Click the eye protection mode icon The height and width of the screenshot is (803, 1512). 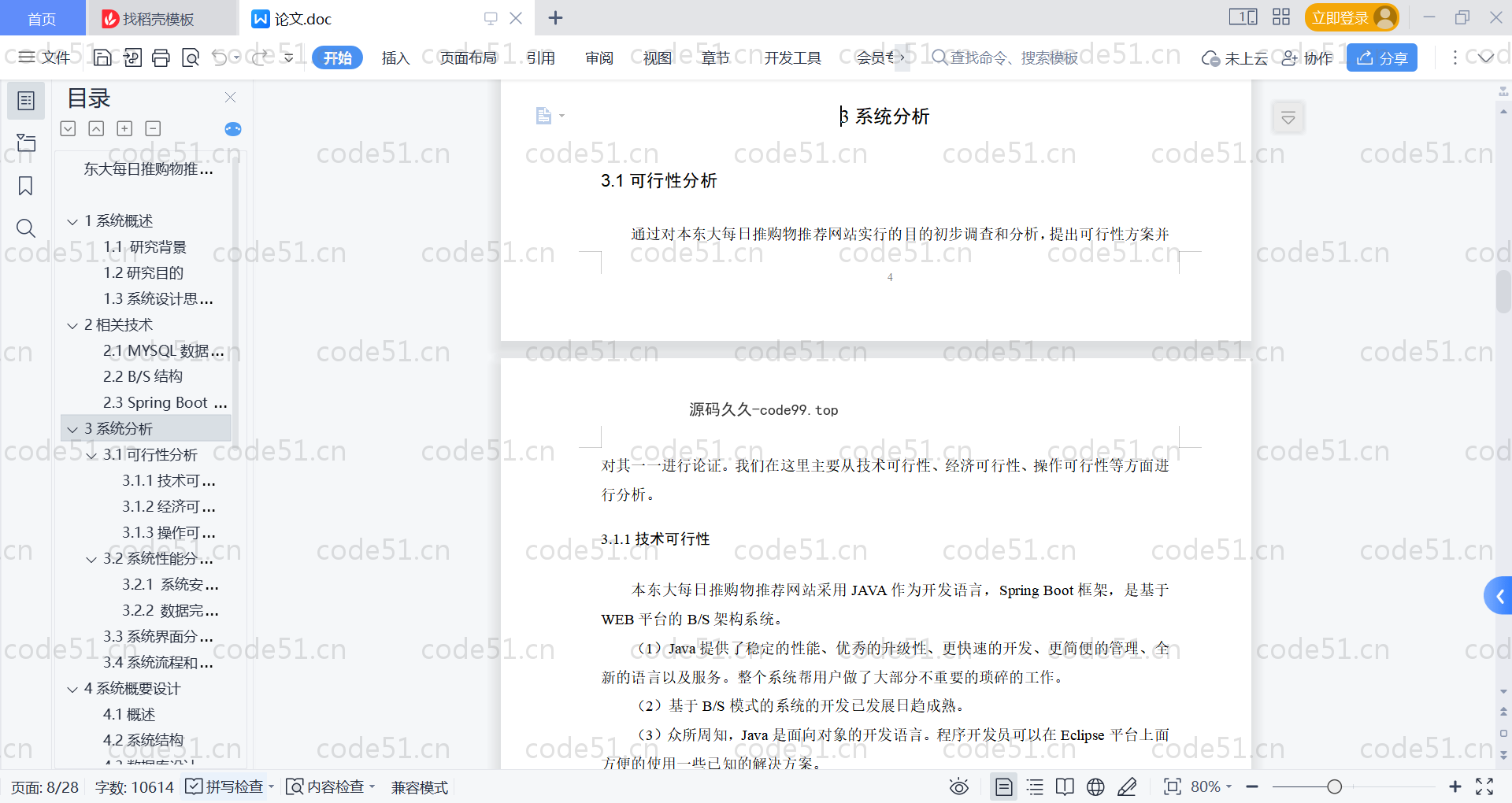(958, 786)
